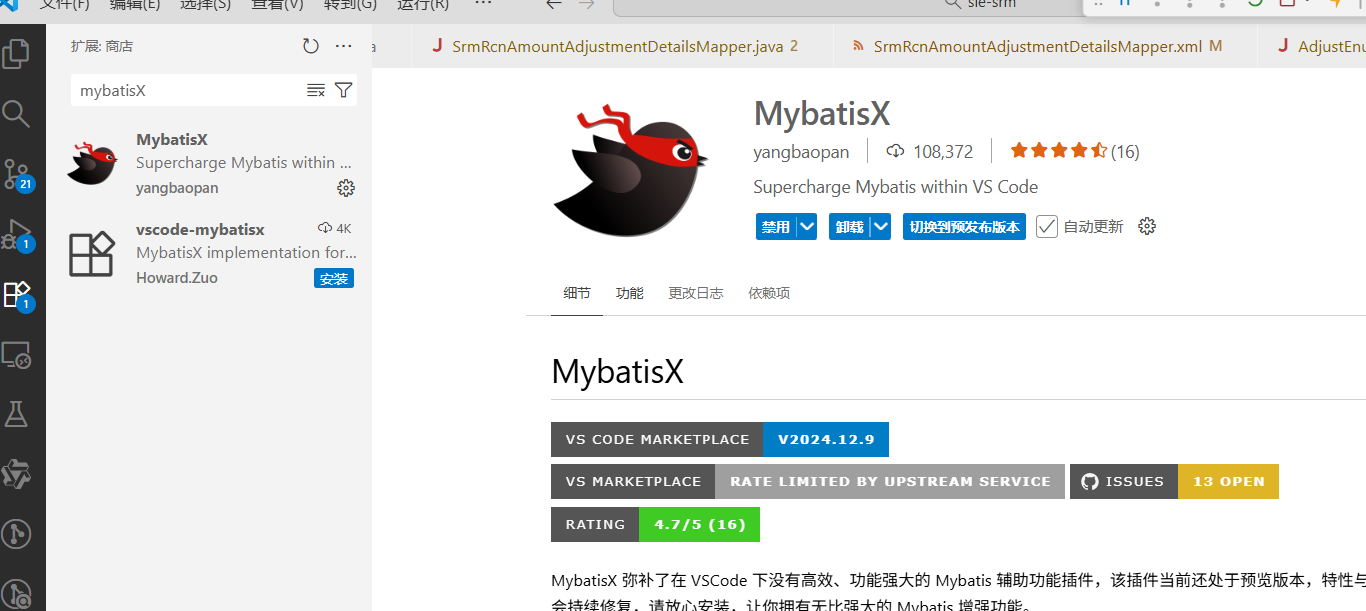Viewport: 1366px width, 611px height.
Task: Refresh the extensions marketplace list
Action: coord(311,46)
